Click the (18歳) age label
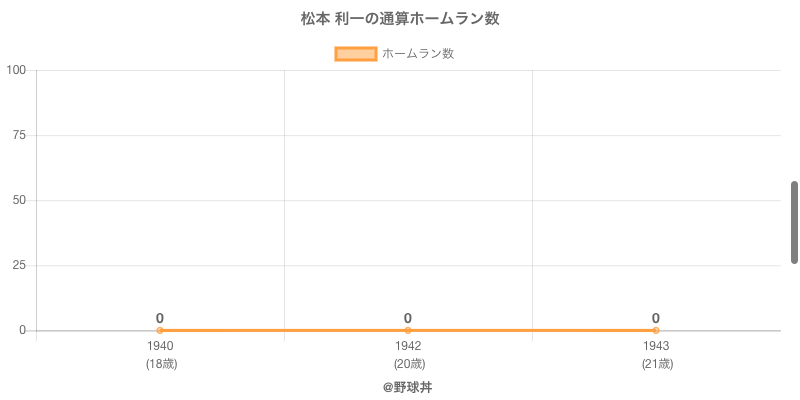Image resolution: width=800 pixels, height=400 pixels. tap(160, 364)
